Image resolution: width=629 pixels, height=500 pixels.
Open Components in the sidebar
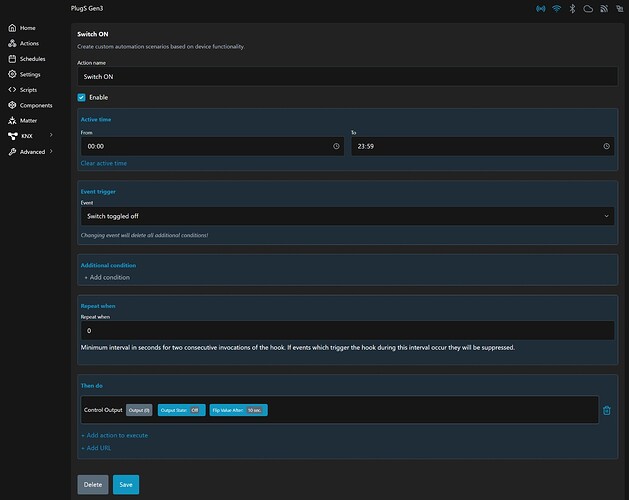pyautogui.click(x=36, y=106)
